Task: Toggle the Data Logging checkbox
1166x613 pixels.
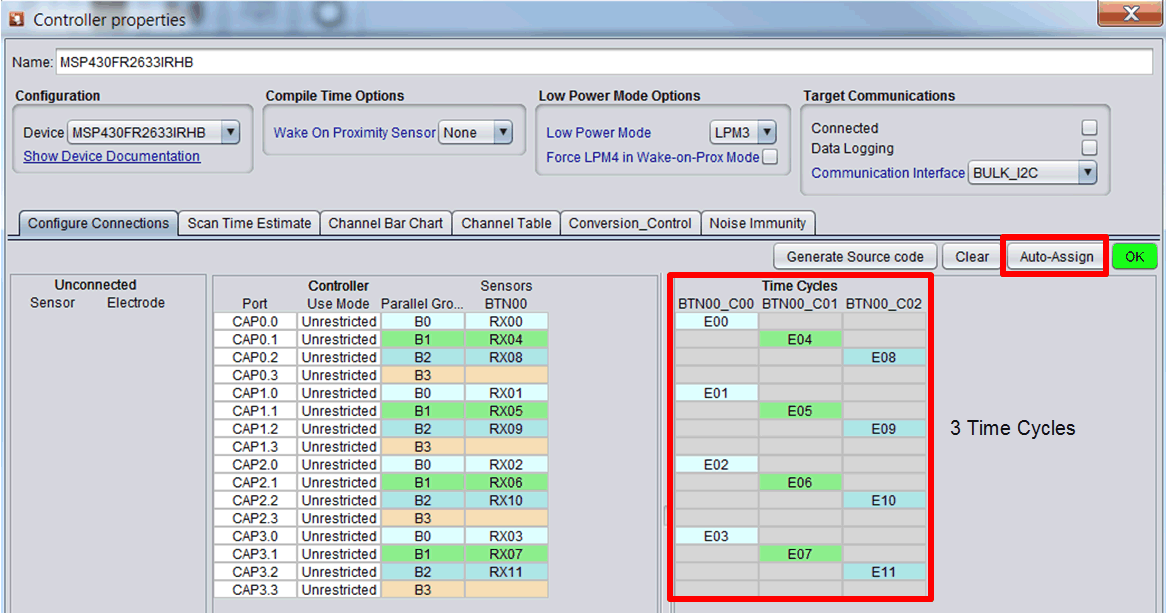Action: [1089, 148]
